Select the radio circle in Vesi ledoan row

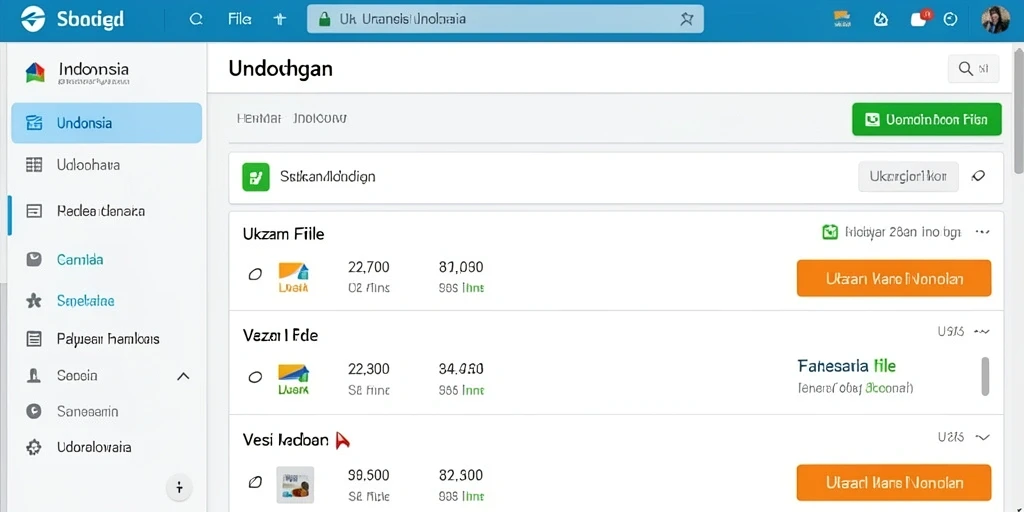tap(255, 482)
